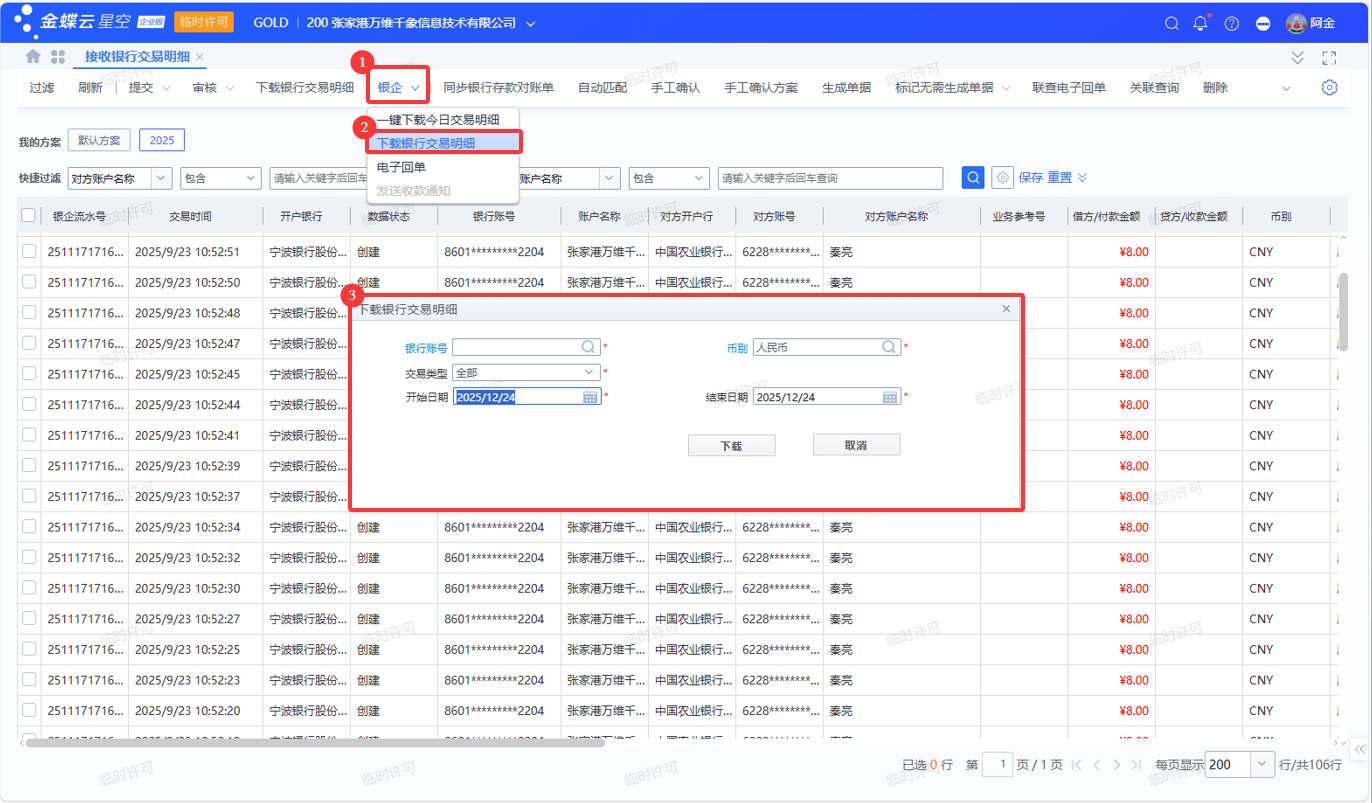Open the start date calendar picker
This screenshot has width=1372, height=803.
[x=590, y=397]
